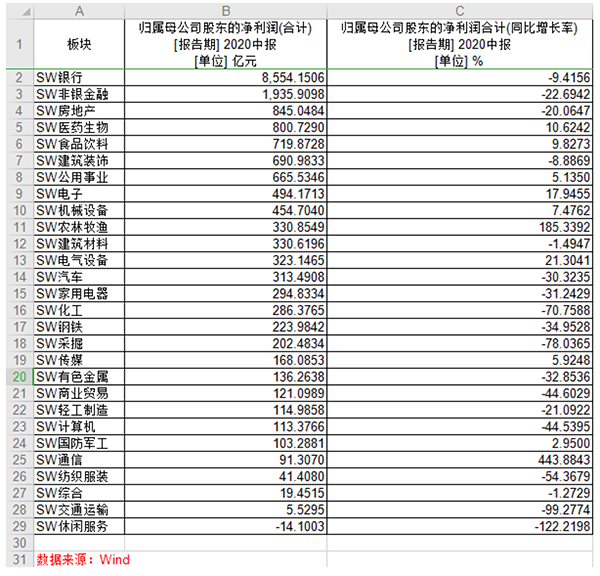Select the SW休闲服务 cell
Viewport: 600px width, 576px height.
coord(80,526)
